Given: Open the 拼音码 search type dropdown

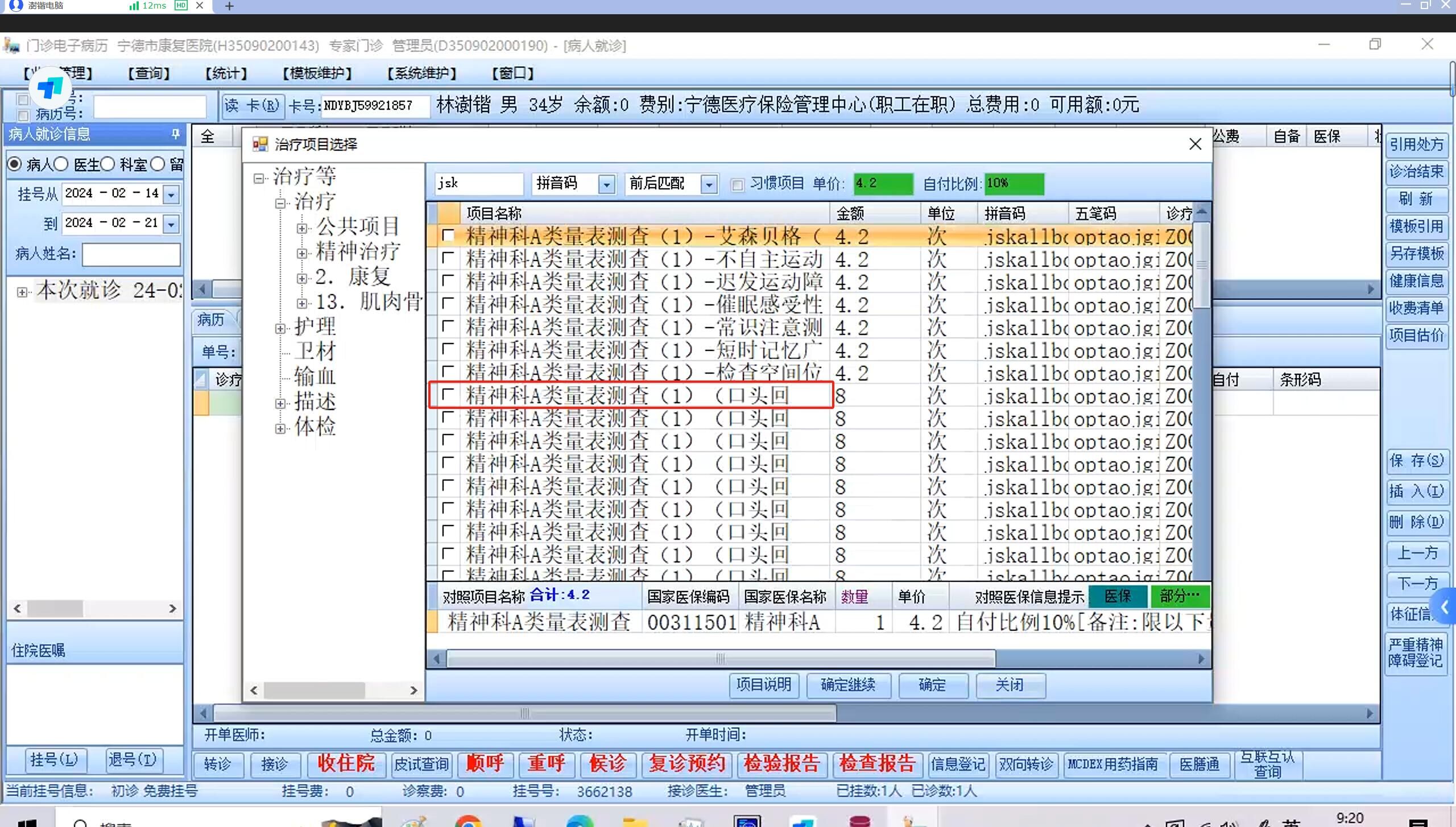Looking at the screenshot, I should pyautogui.click(x=606, y=184).
